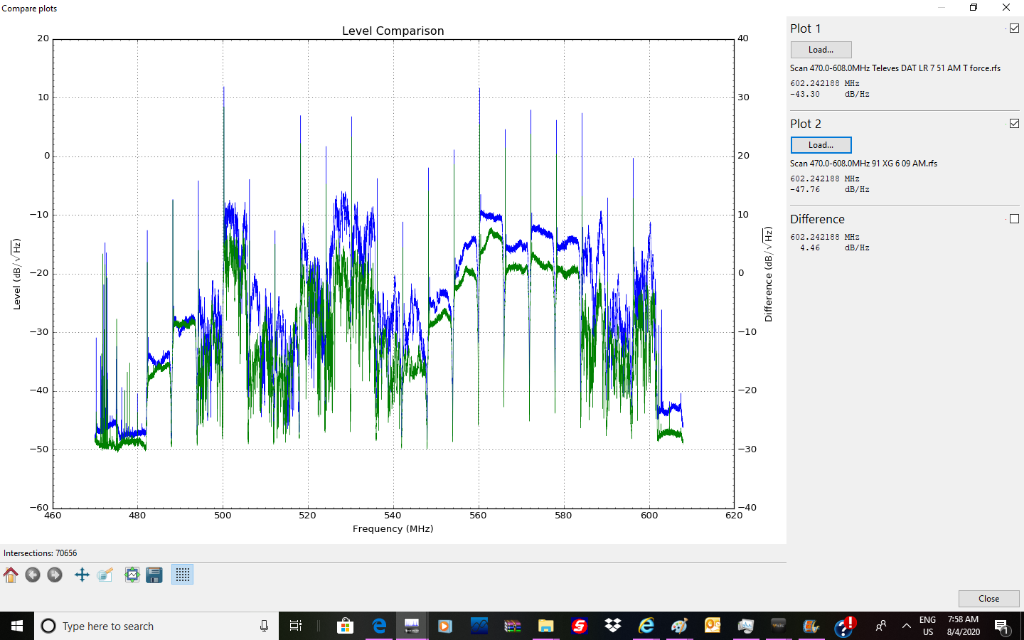Reset the plot to home view
Image resolution: width=1024 pixels, height=640 pixels.
11,575
